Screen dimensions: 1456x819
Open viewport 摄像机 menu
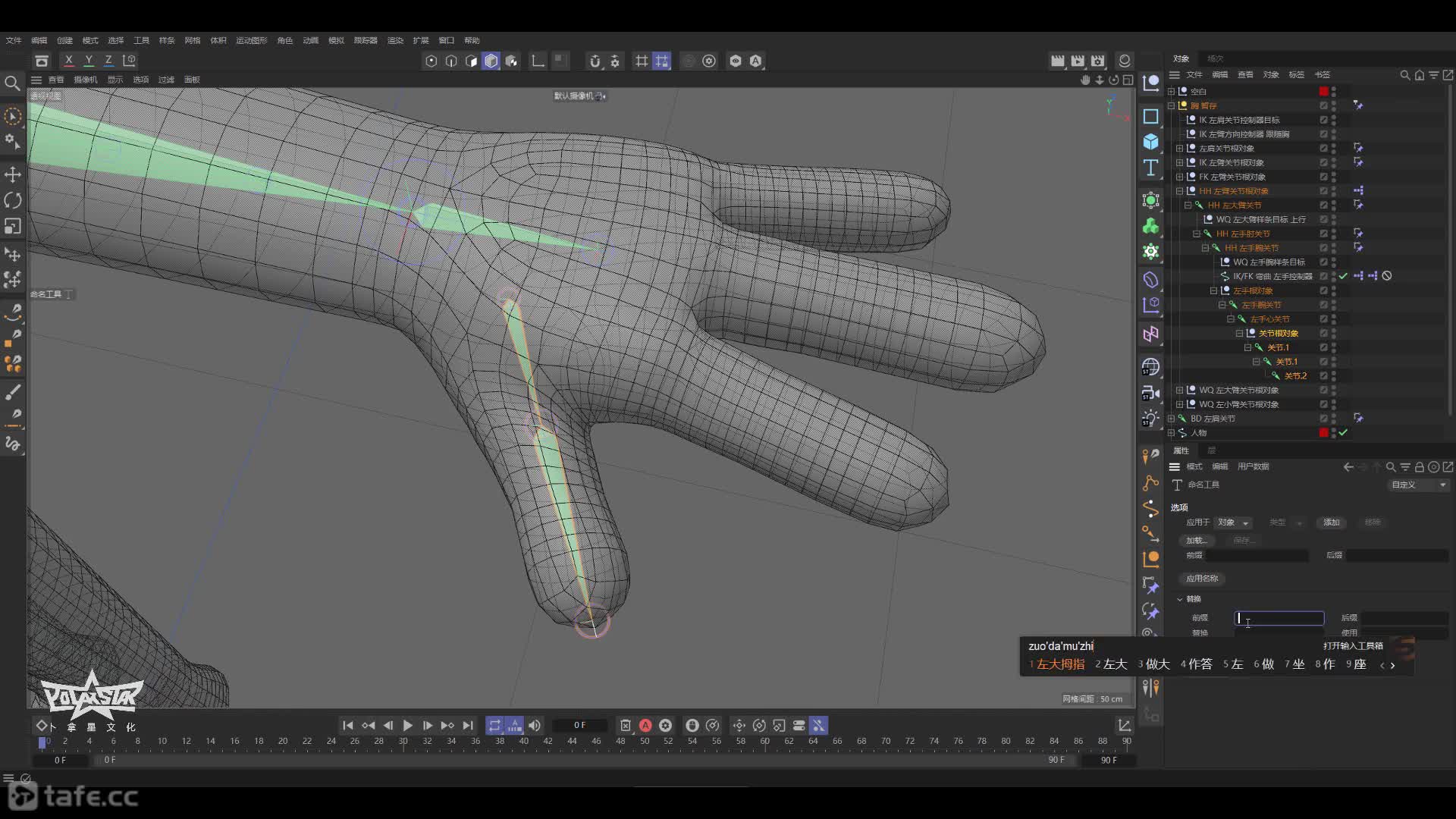point(86,80)
